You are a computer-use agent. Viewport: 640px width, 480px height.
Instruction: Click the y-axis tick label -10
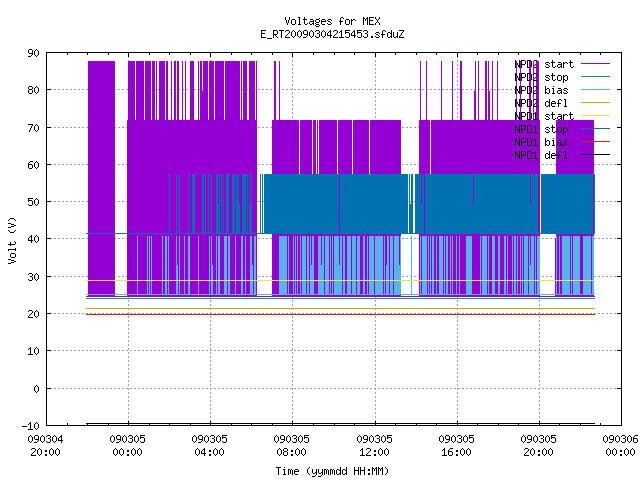31,426
